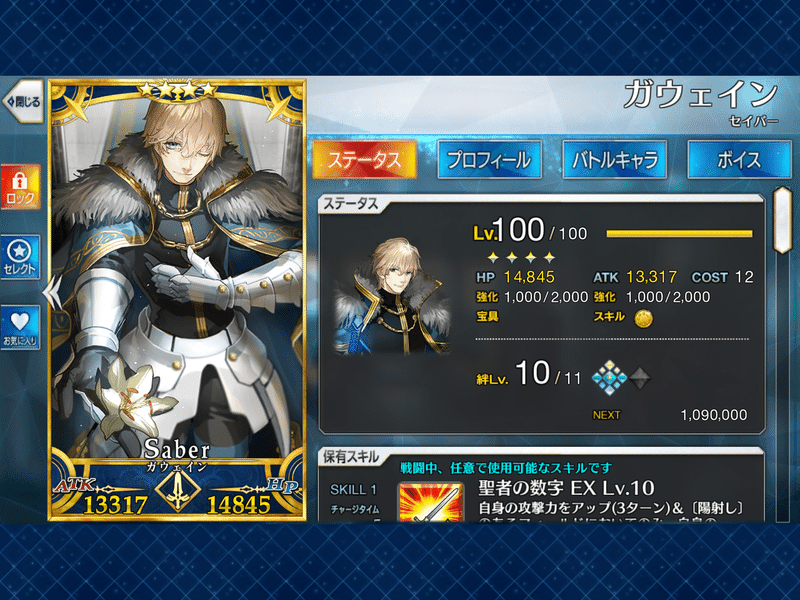
Task: Click the gray empty bond diamond icon
Action: (640, 378)
